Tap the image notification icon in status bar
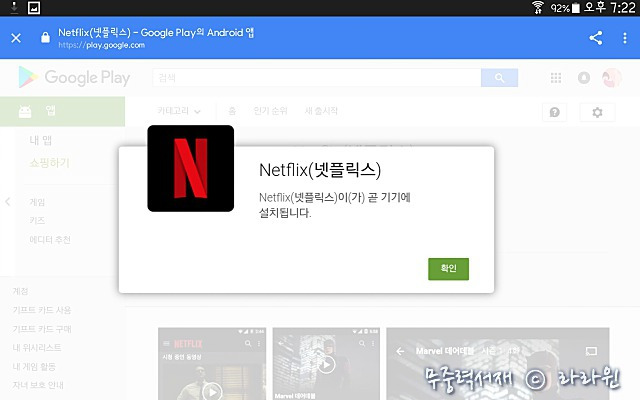Screen dimensions: 640x400 coord(34,7)
